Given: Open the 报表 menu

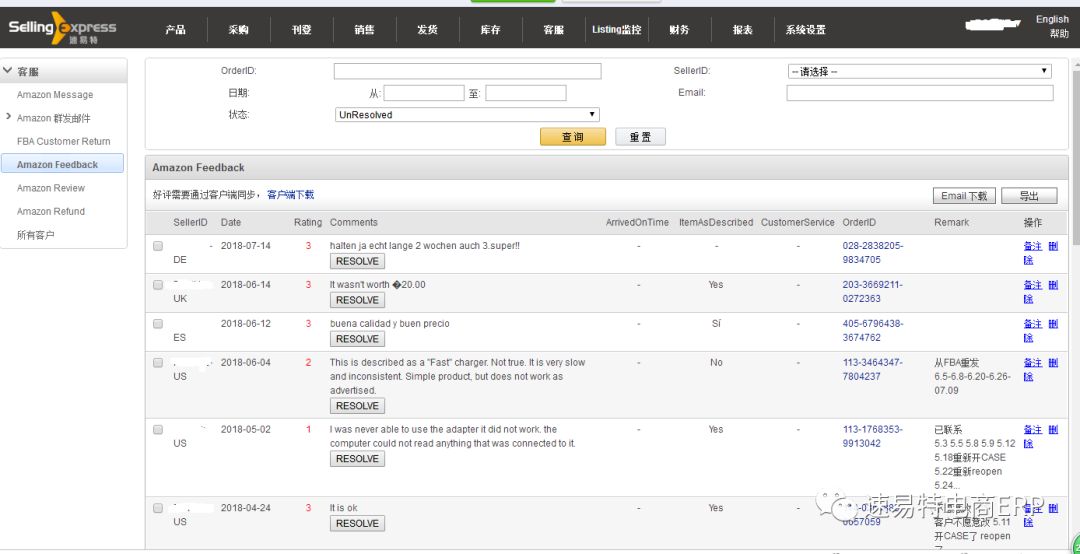Looking at the screenshot, I should coord(742,30).
